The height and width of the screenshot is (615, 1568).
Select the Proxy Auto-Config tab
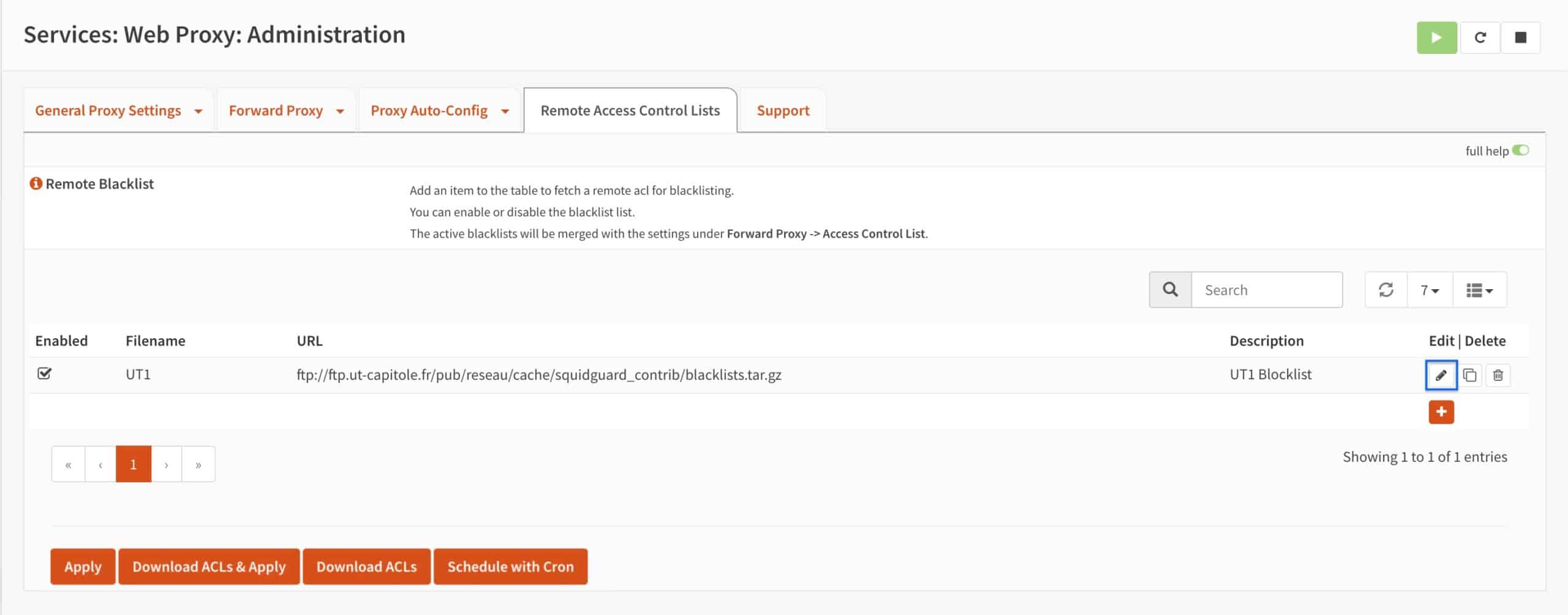439,110
